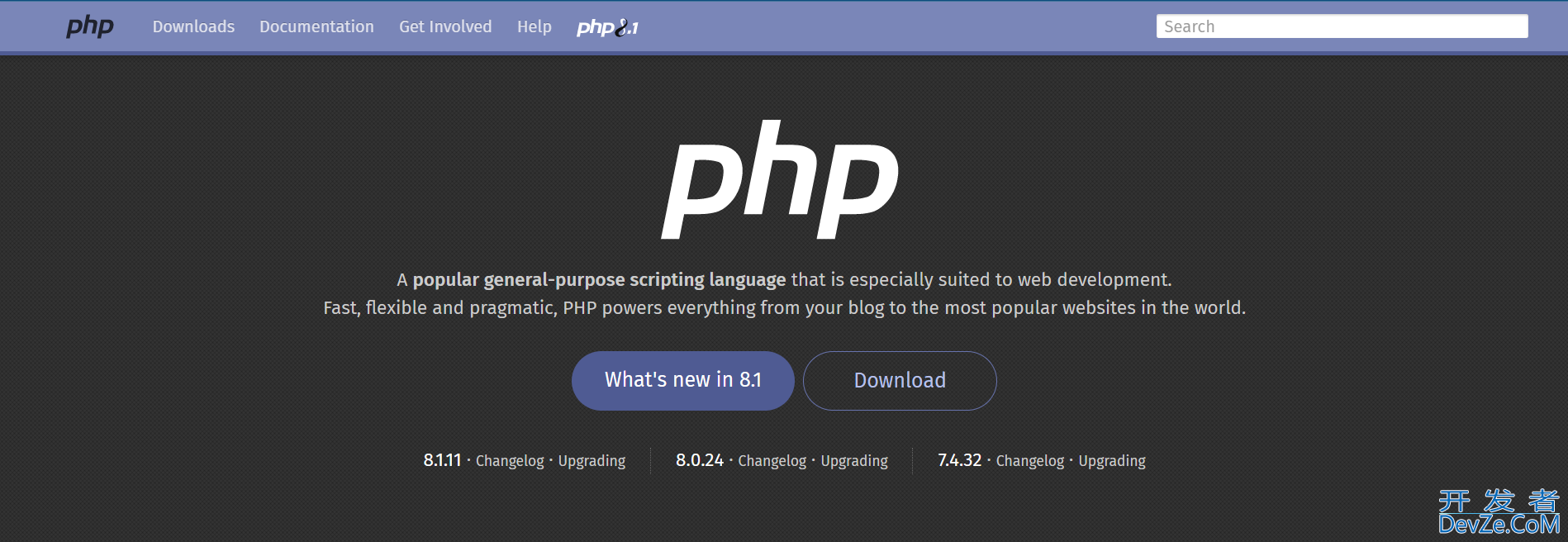Open version 8.1.11 release link
The image size is (1568, 542).
(442, 460)
